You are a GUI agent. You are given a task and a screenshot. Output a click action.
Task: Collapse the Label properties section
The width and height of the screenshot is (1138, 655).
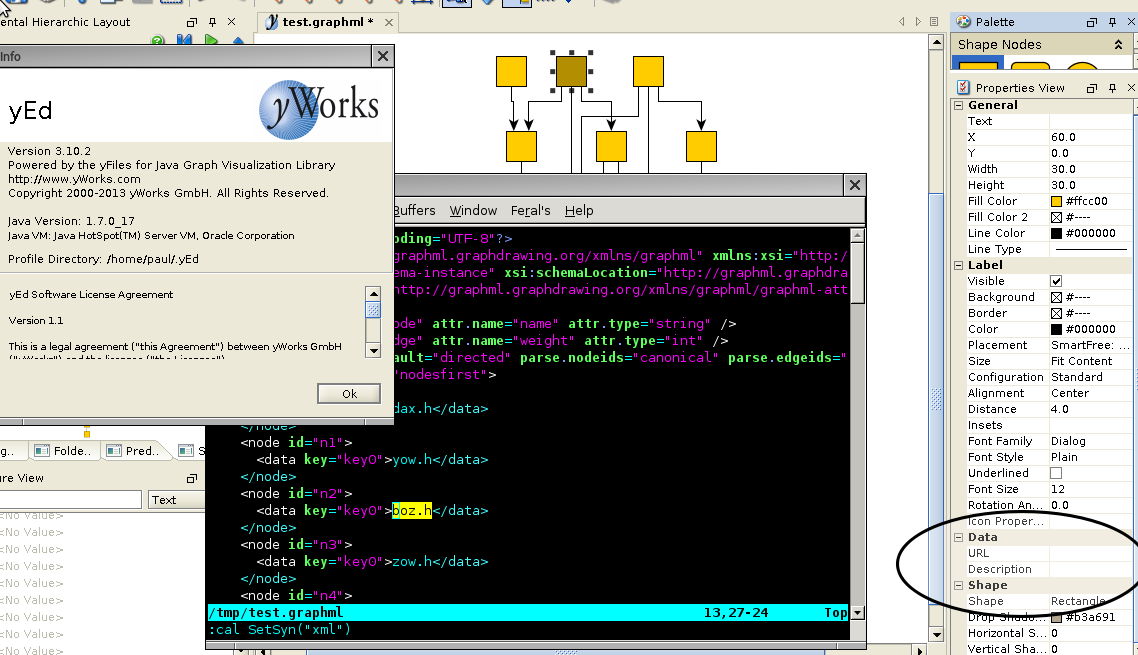959,265
